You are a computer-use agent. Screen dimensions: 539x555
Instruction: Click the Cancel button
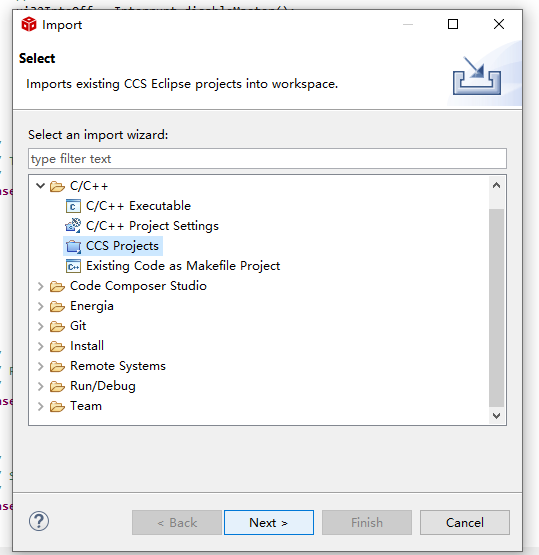[x=465, y=522]
